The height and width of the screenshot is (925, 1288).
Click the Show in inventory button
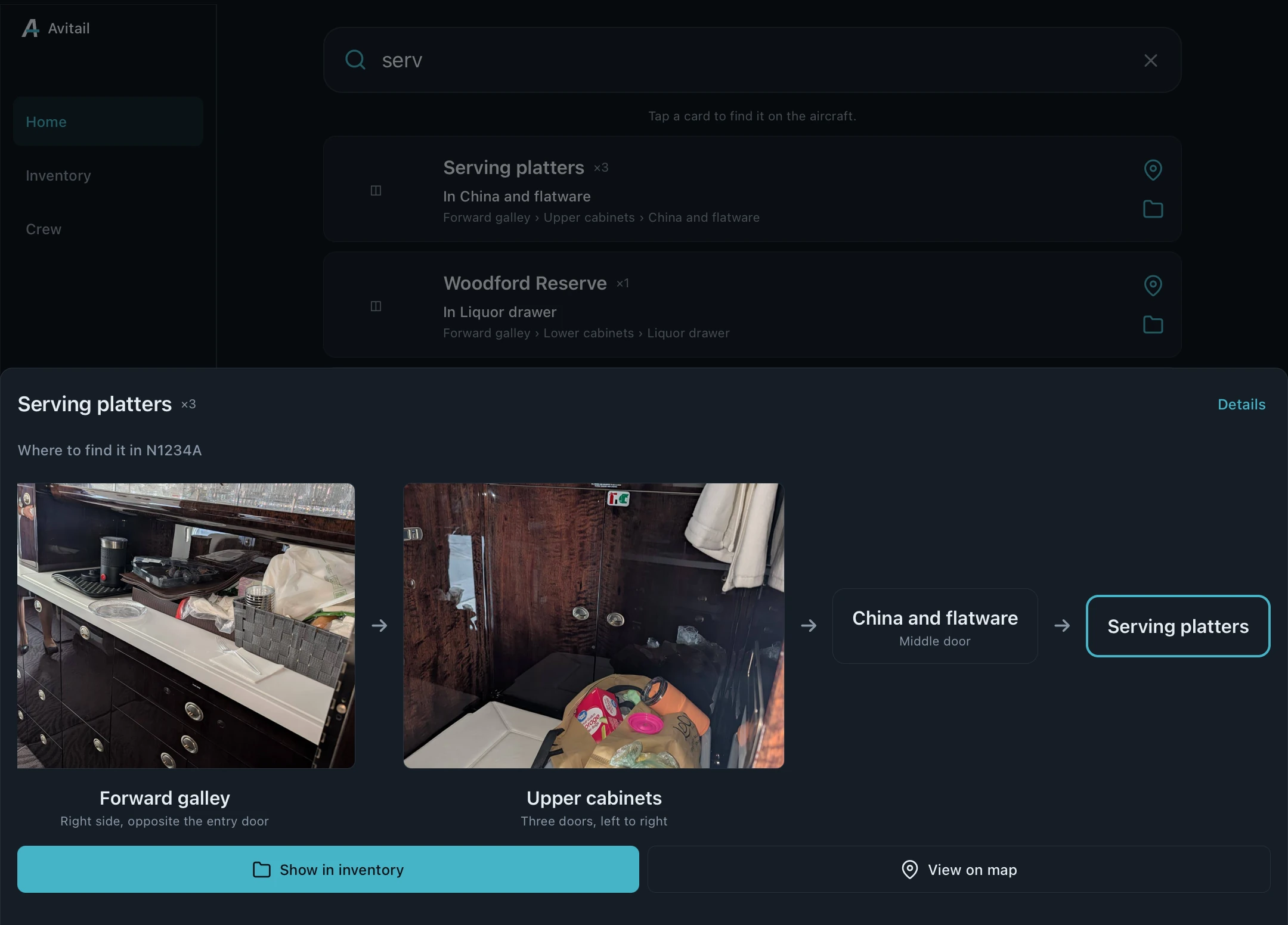[328, 869]
